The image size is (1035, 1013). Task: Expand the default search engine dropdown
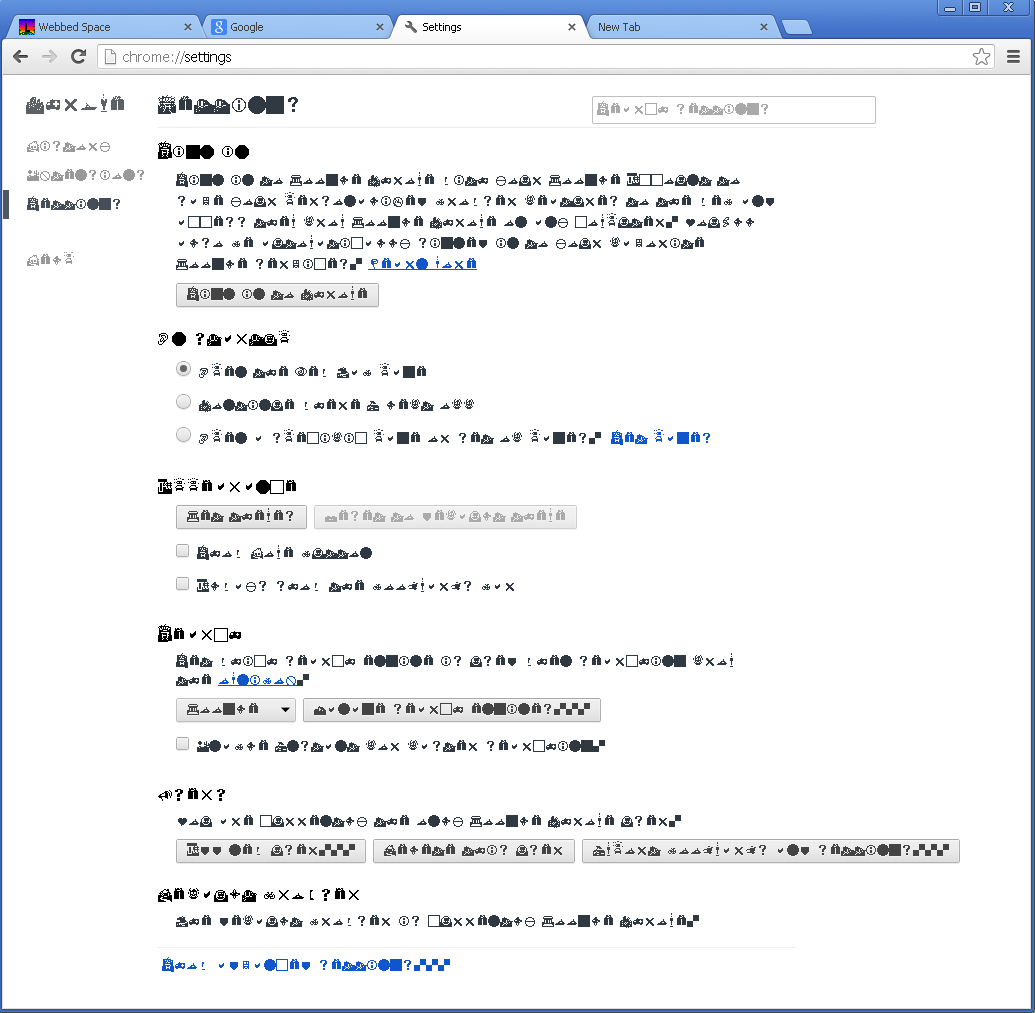[236, 710]
